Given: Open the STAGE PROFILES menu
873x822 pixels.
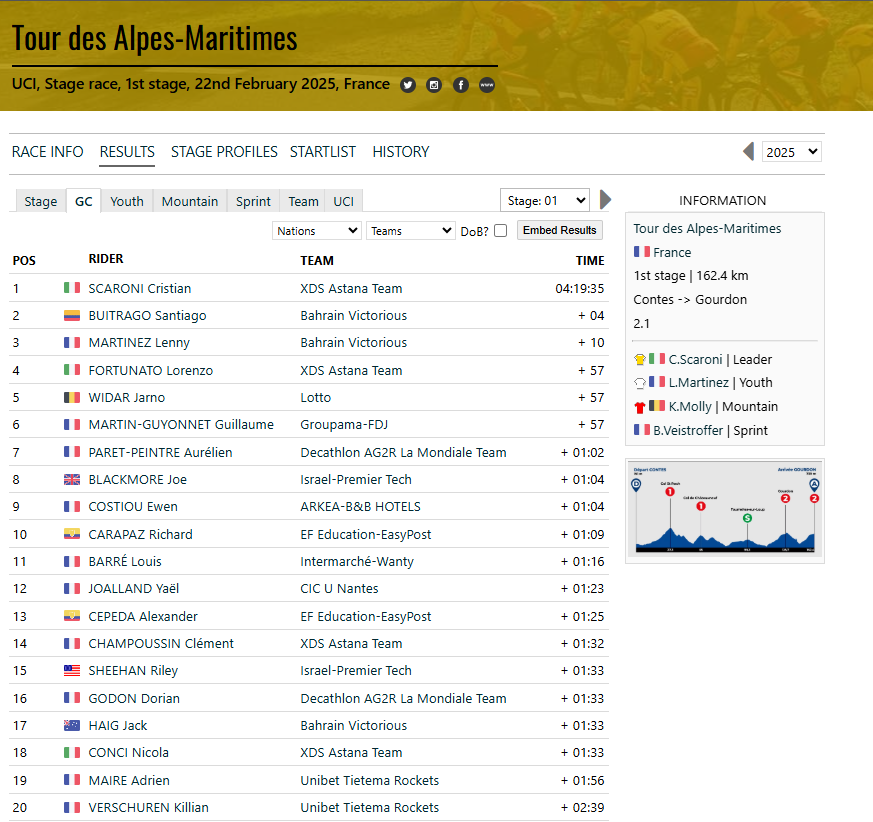Looking at the screenshot, I should coord(224,151).
